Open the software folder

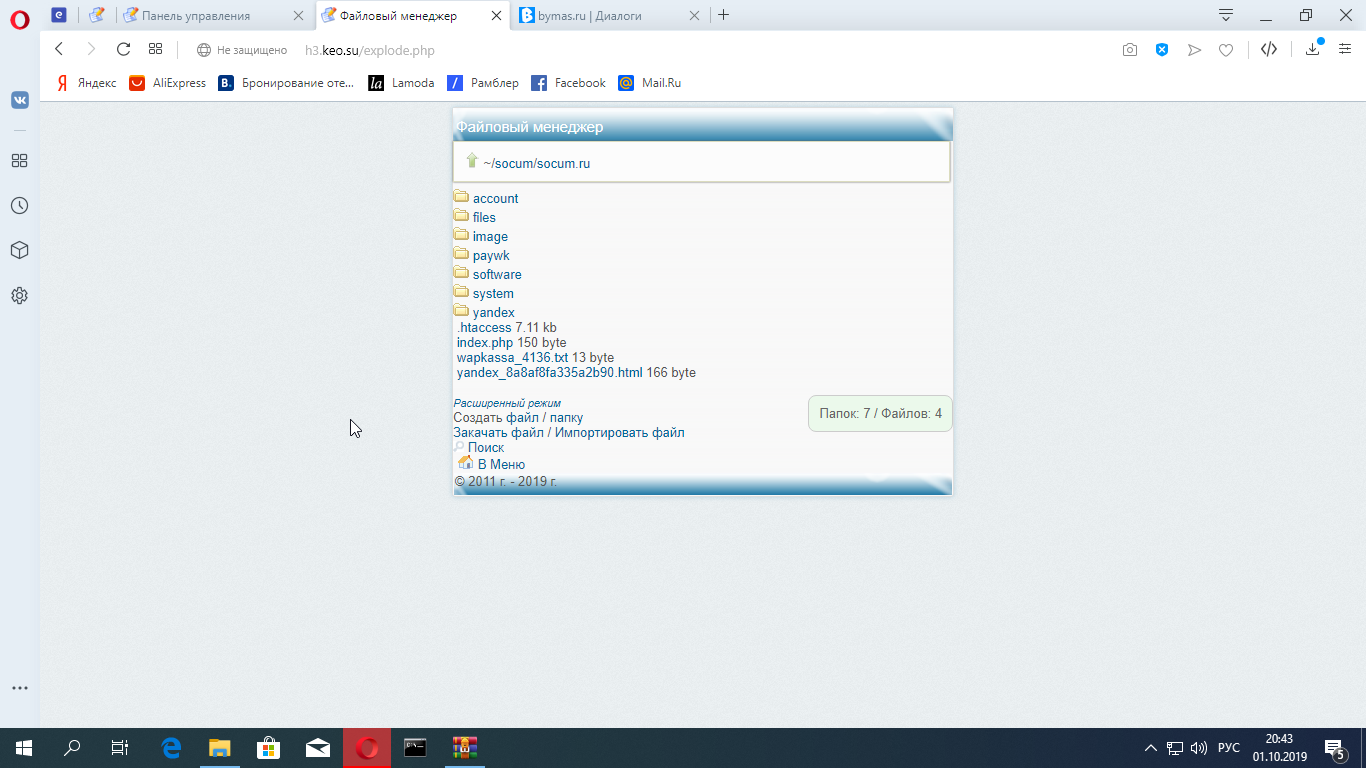click(497, 275)
